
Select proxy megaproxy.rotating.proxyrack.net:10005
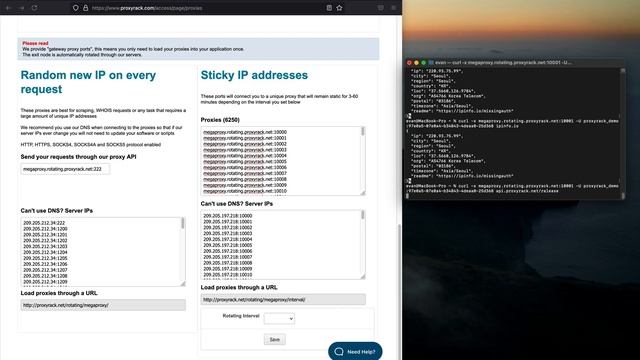click(x=245, y=162)
